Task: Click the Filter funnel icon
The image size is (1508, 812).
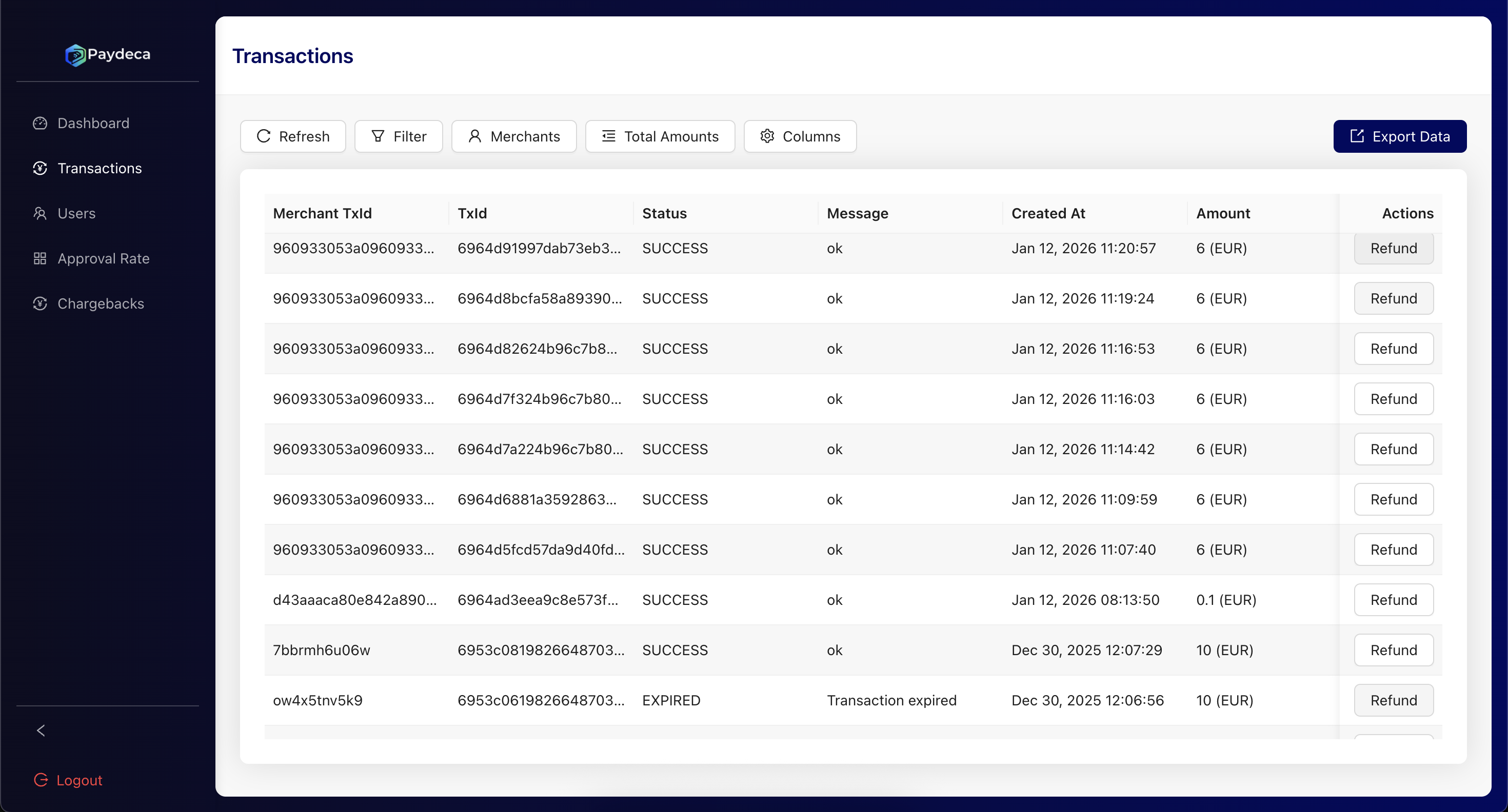Action: tap(378, 136)
